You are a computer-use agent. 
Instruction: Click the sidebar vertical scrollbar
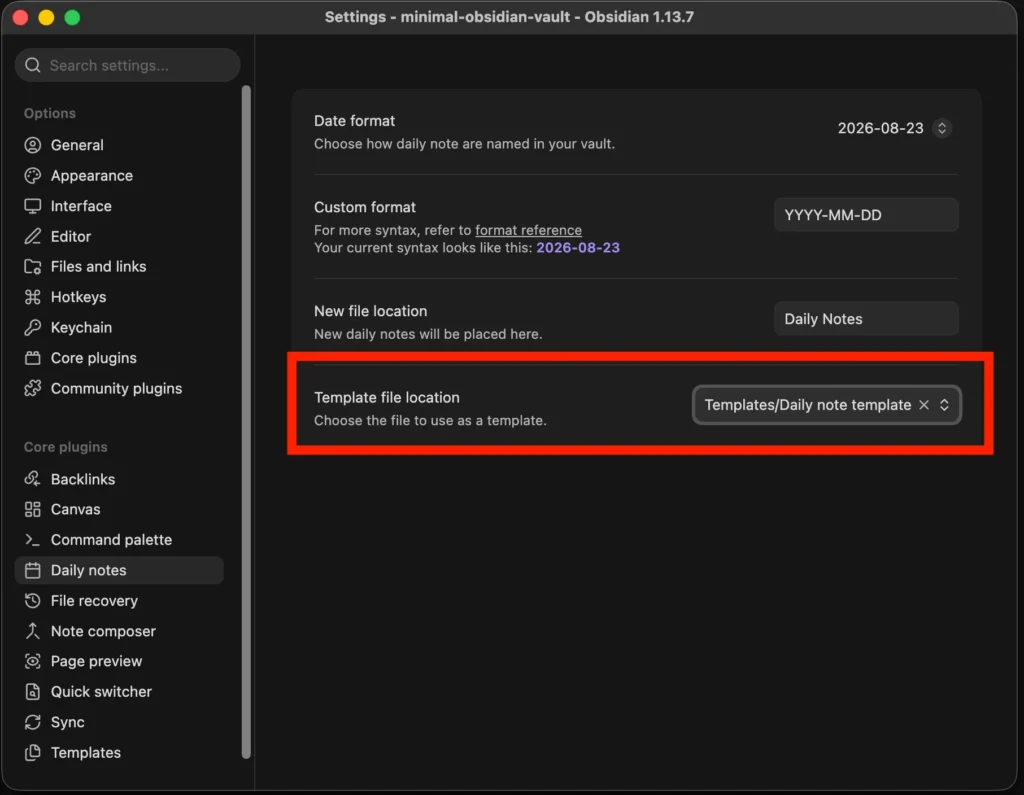(x=246, y=422)
